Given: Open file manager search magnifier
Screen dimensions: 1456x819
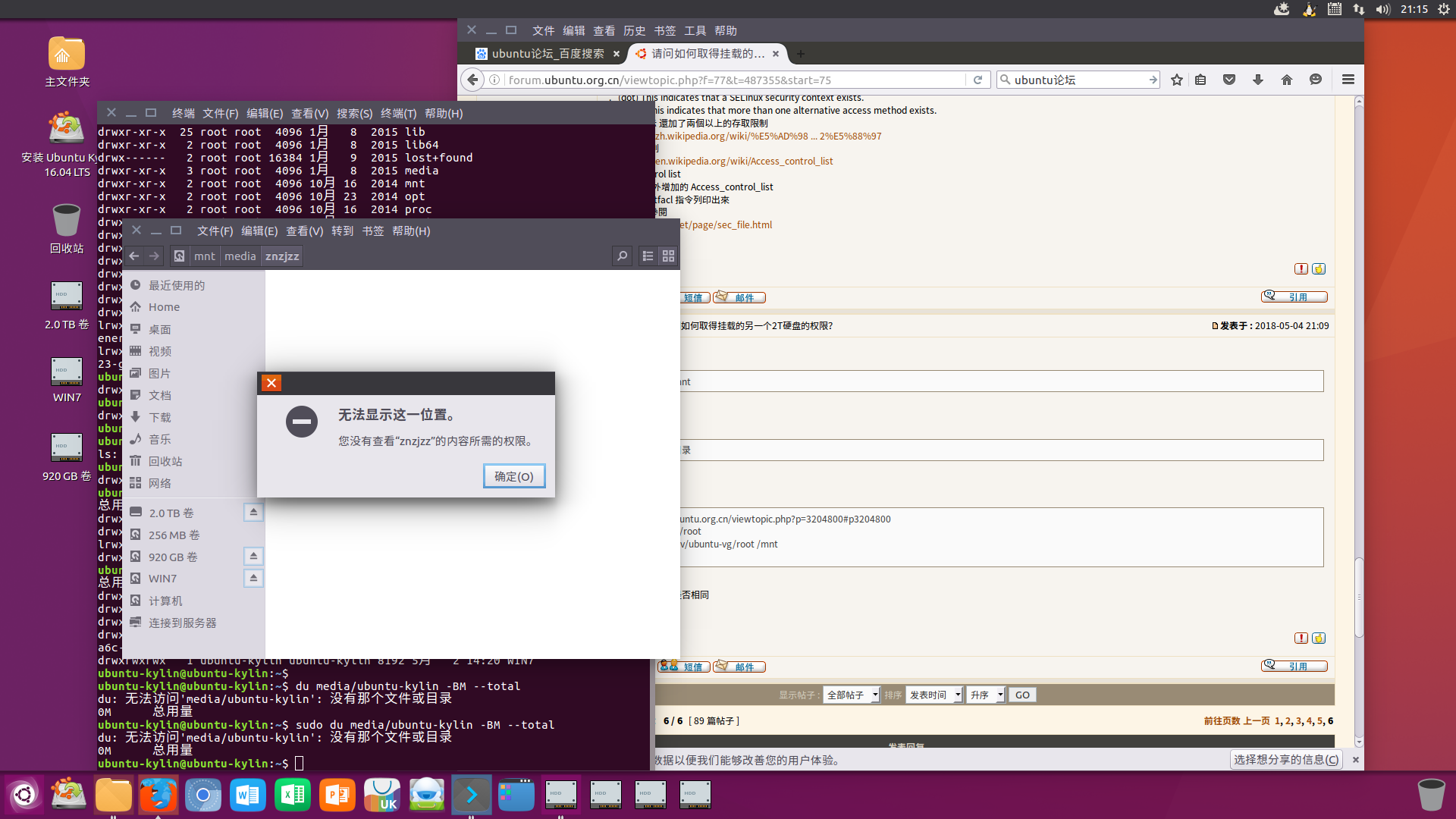Looking at the screenshot, I should click(622, 256).
